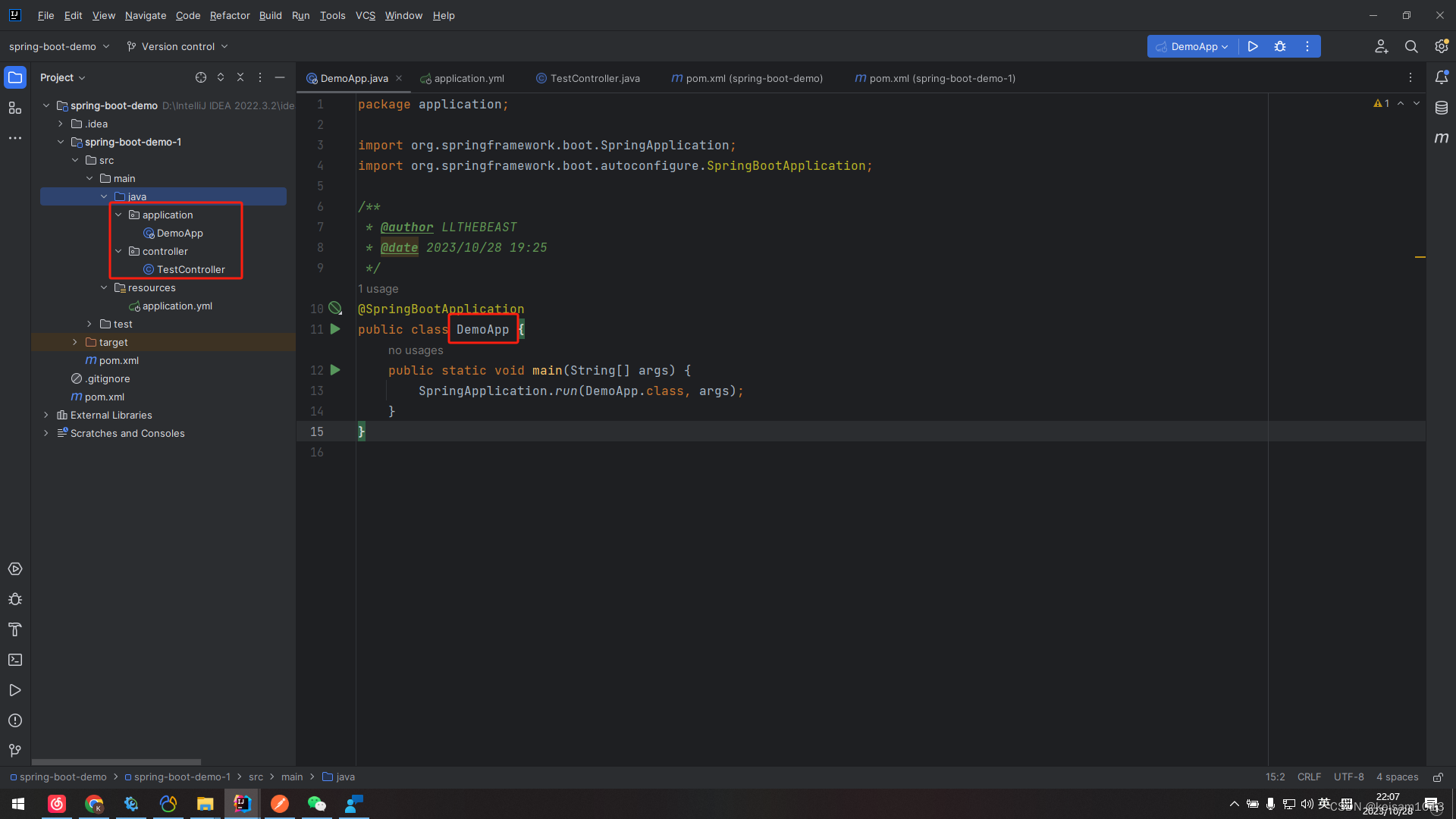1456x819 pixels.
Task: Open the Problems tool window
Action: click(x=15, y=720)
